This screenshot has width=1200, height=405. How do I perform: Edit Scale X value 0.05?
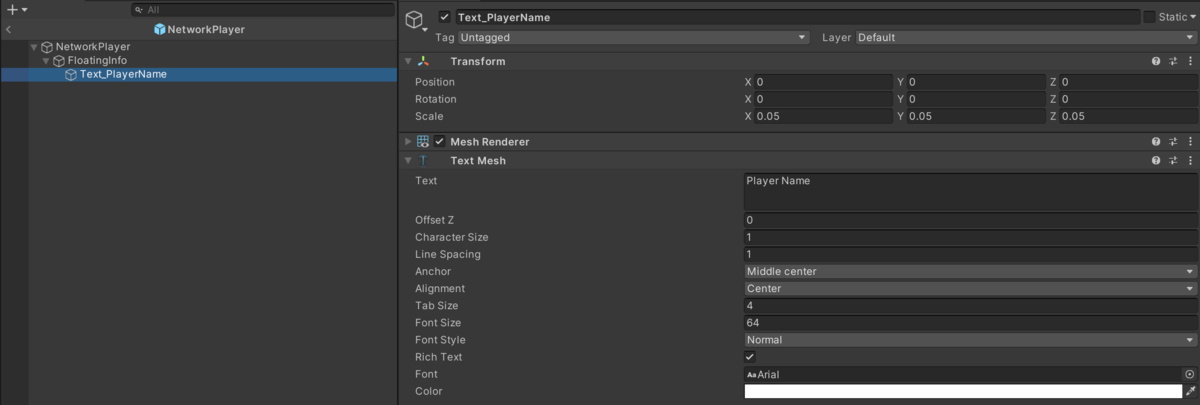pyautogui.click(x=823, y=116)
